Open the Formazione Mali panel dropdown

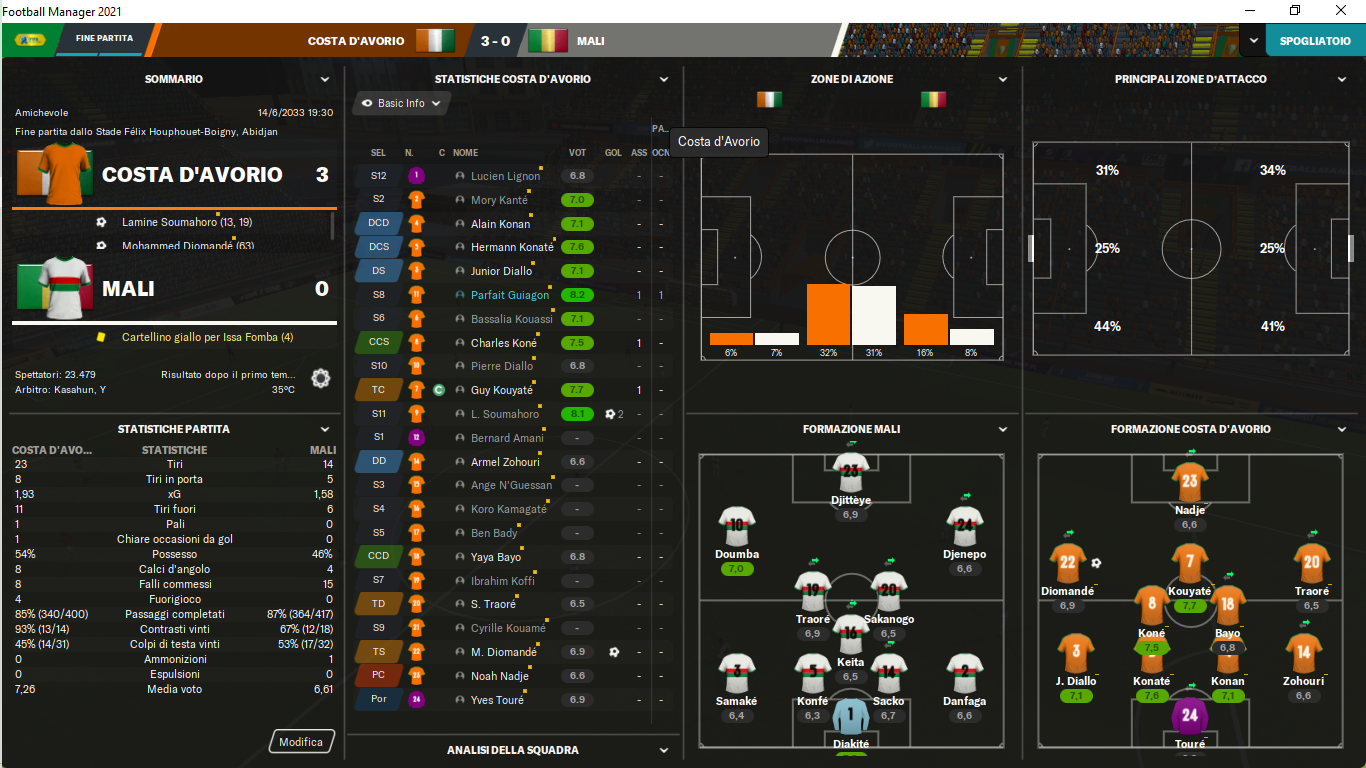pos(1003,429)
